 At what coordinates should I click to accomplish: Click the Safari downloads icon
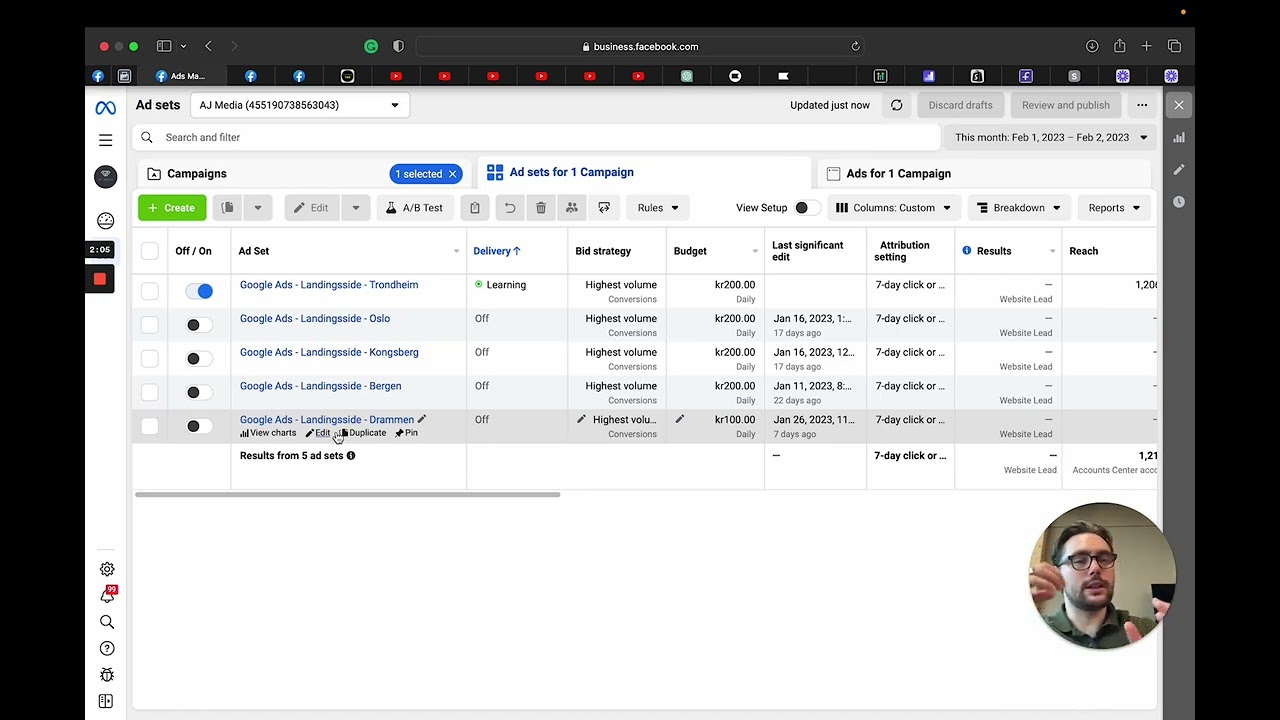click(1092, 46)
